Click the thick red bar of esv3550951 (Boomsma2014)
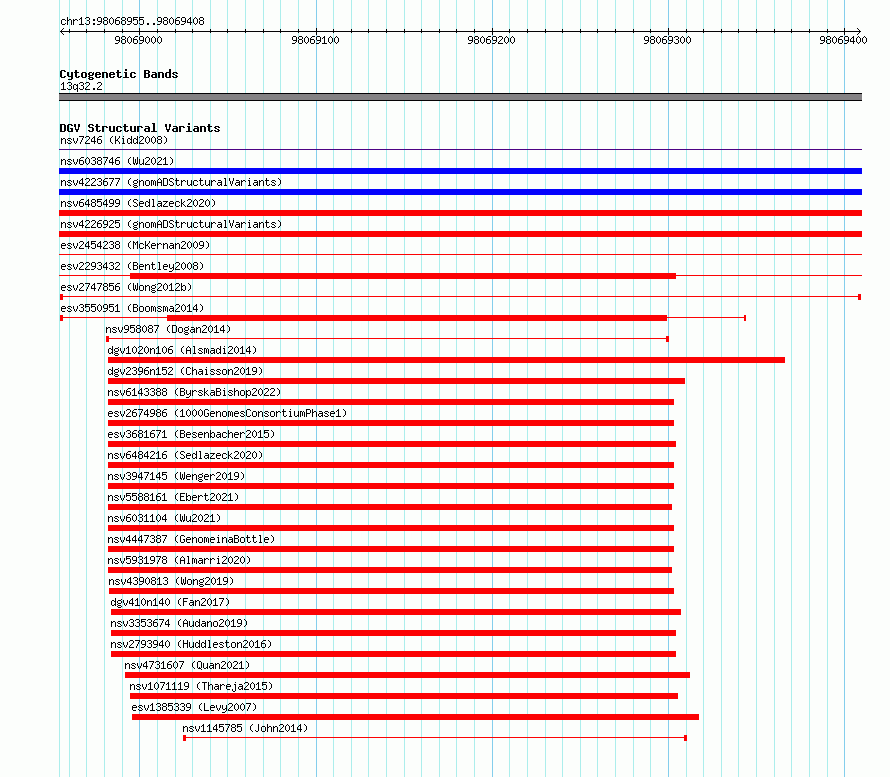890x777 pixels. 417,318
